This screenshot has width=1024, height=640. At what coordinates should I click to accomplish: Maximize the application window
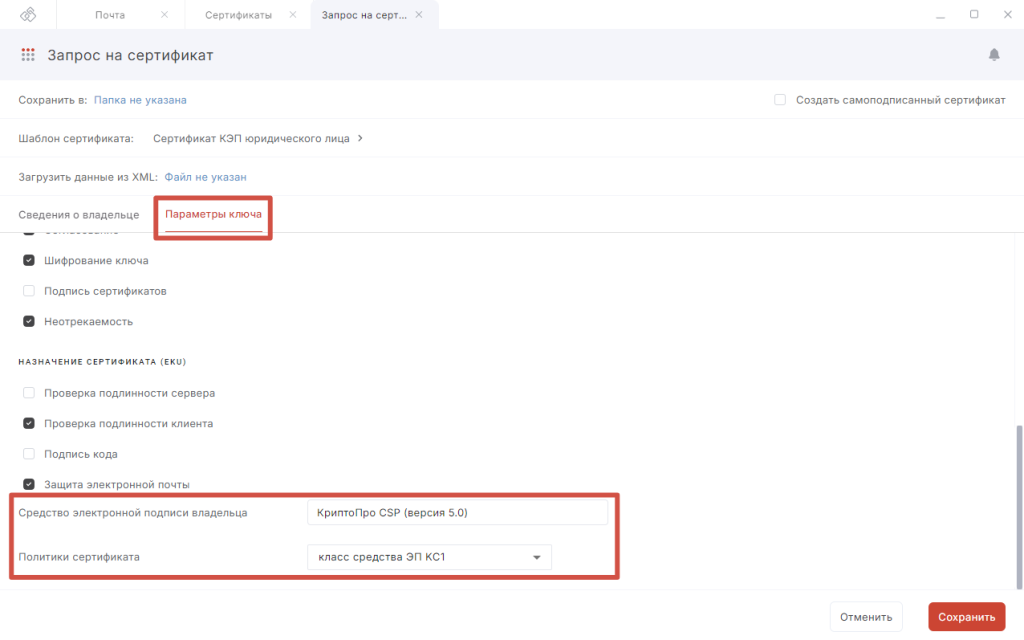click(974, 14)
